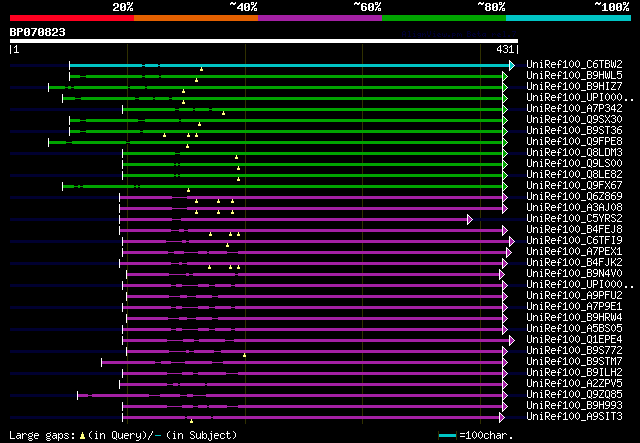Screen dimensions: 640x443
Task: Open the UniRef100_B9HWL5 hit label
Action: tap(574, 76)
